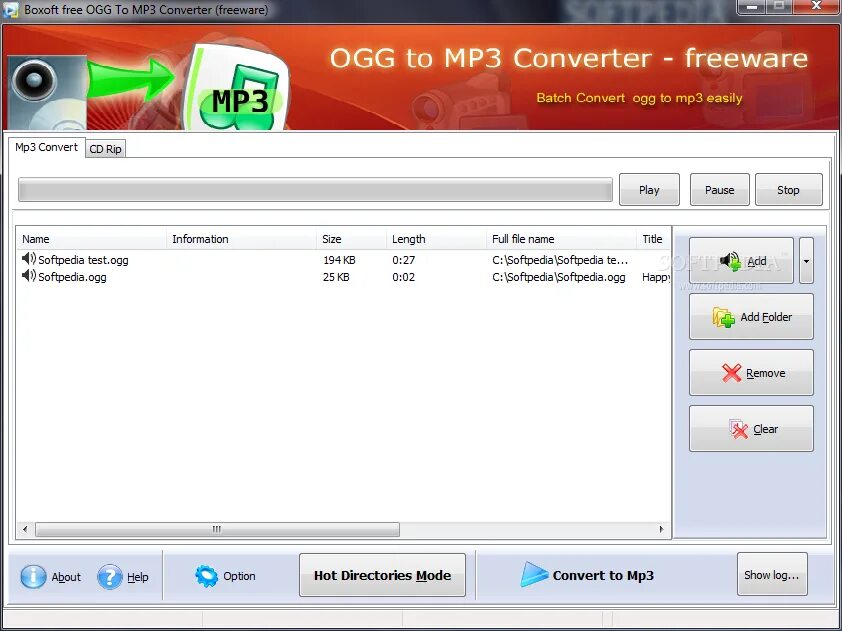Remove the selected file from list
842x631 pixels.
click(x=751, y=373)
